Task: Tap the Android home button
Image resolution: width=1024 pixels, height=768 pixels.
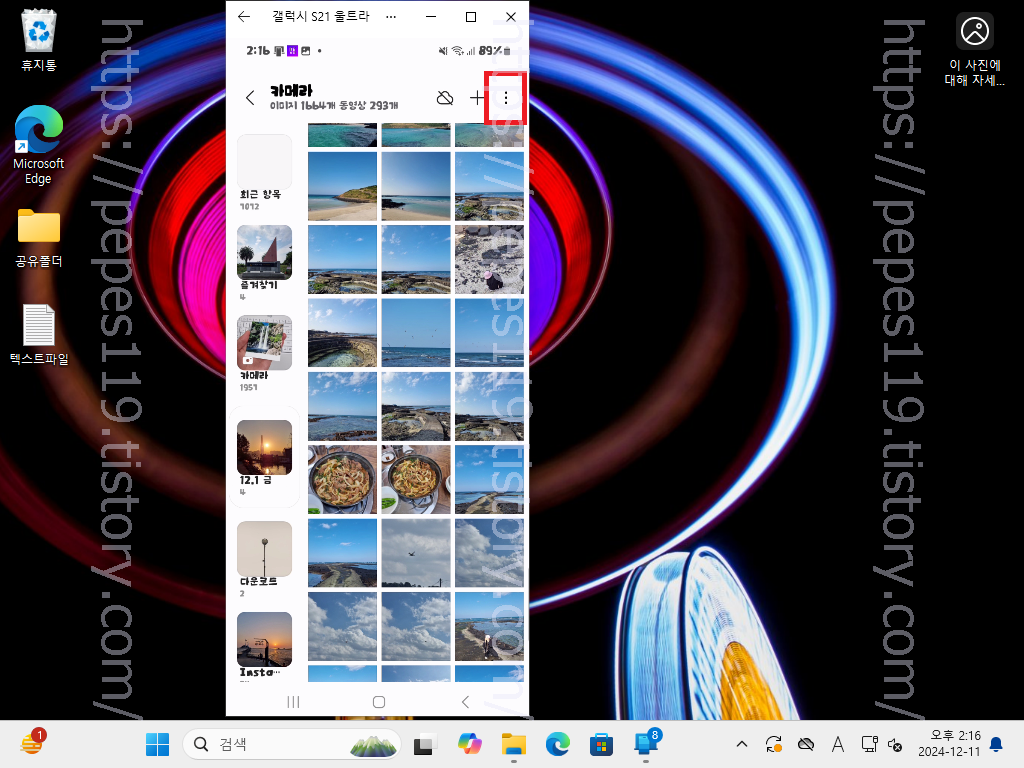Action: [379, 702]
